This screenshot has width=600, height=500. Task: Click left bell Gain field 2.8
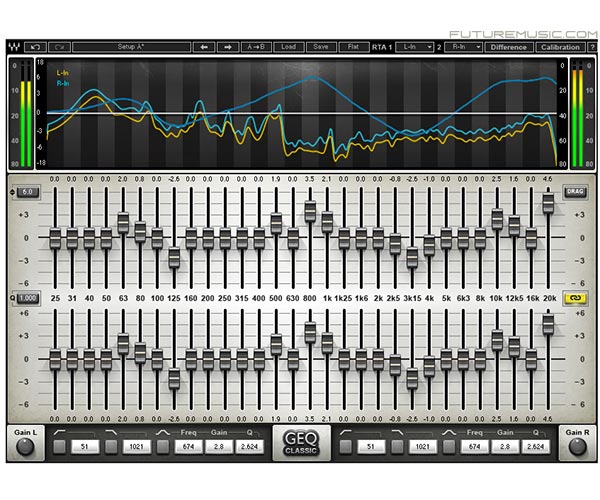tap(219, 446)
